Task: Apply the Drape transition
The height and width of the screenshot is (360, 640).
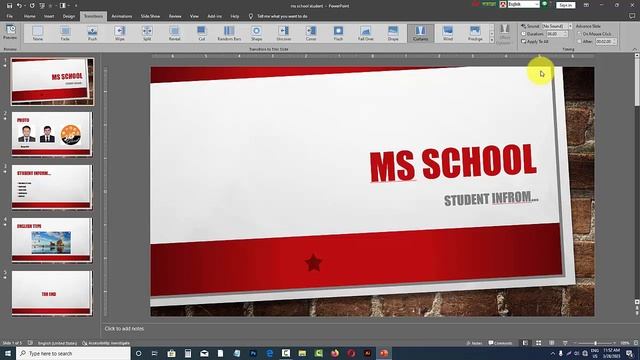Action: click(393, 33)
